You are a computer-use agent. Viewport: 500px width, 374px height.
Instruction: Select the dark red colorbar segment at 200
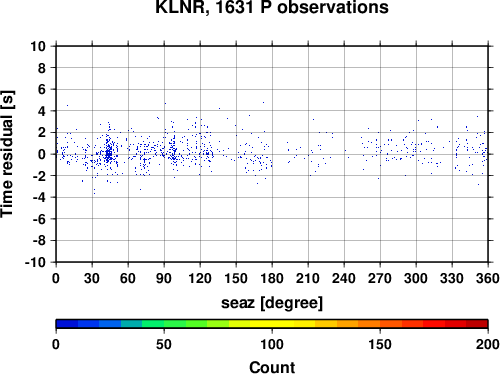[x=477, y=324]
